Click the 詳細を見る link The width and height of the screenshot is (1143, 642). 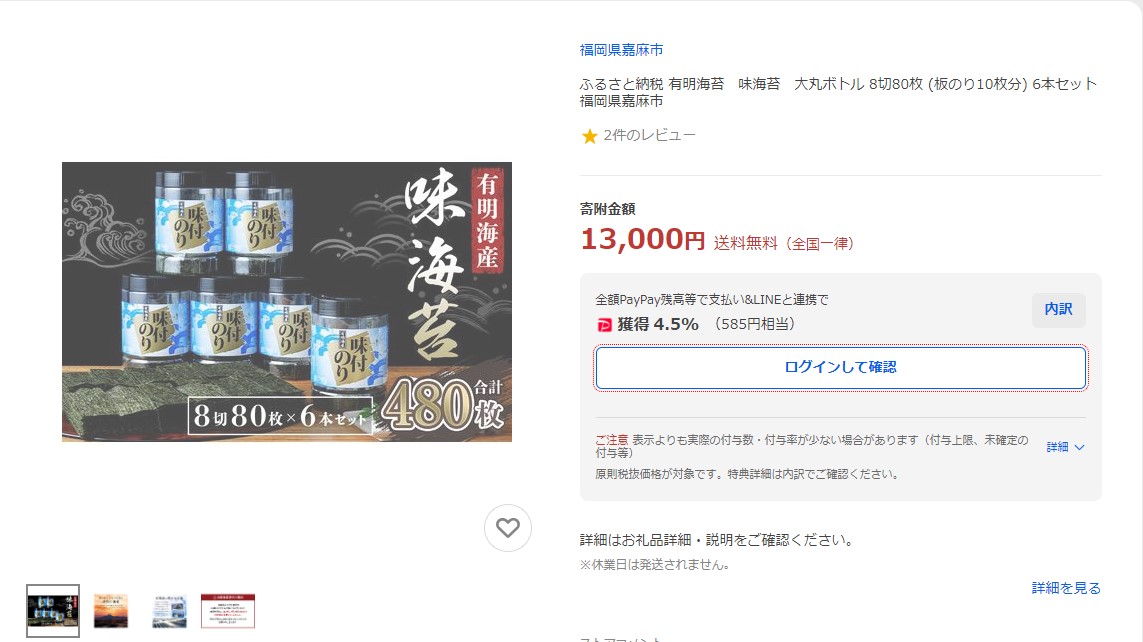tap(1066, 587)
